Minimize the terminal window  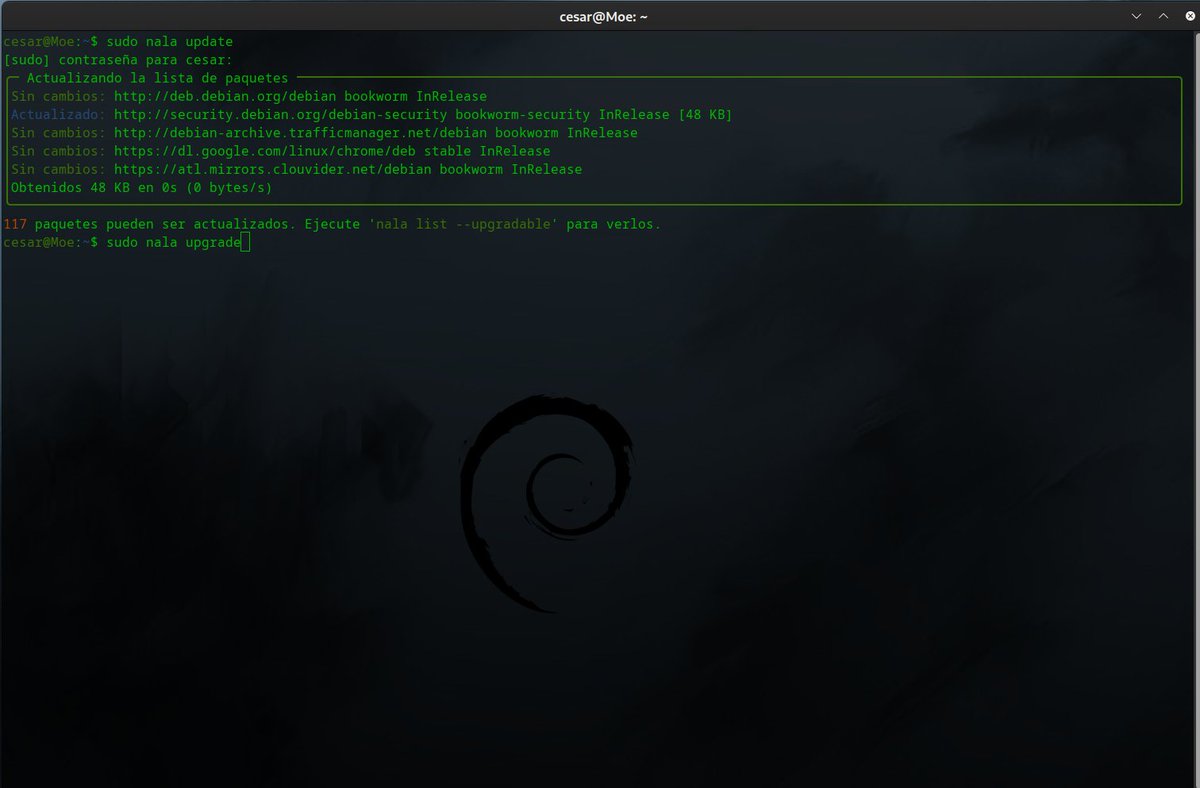[x=1138, y=16]
